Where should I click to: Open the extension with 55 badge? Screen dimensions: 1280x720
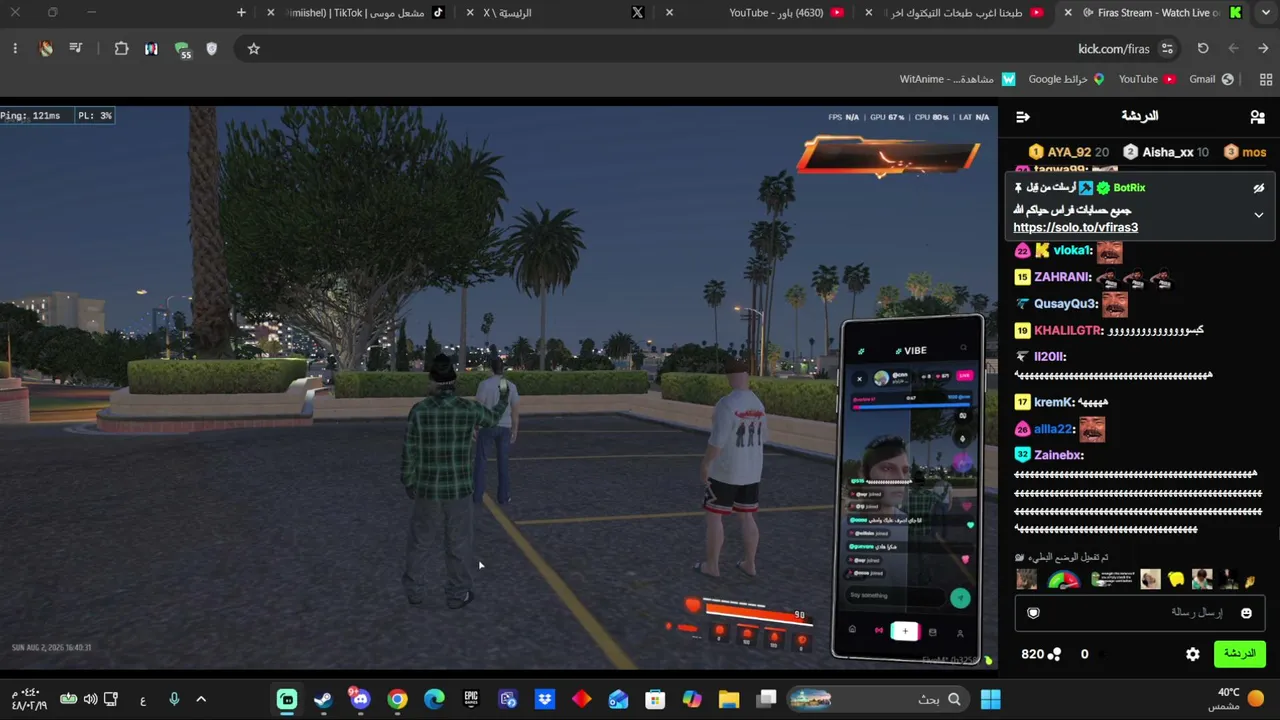182,50
